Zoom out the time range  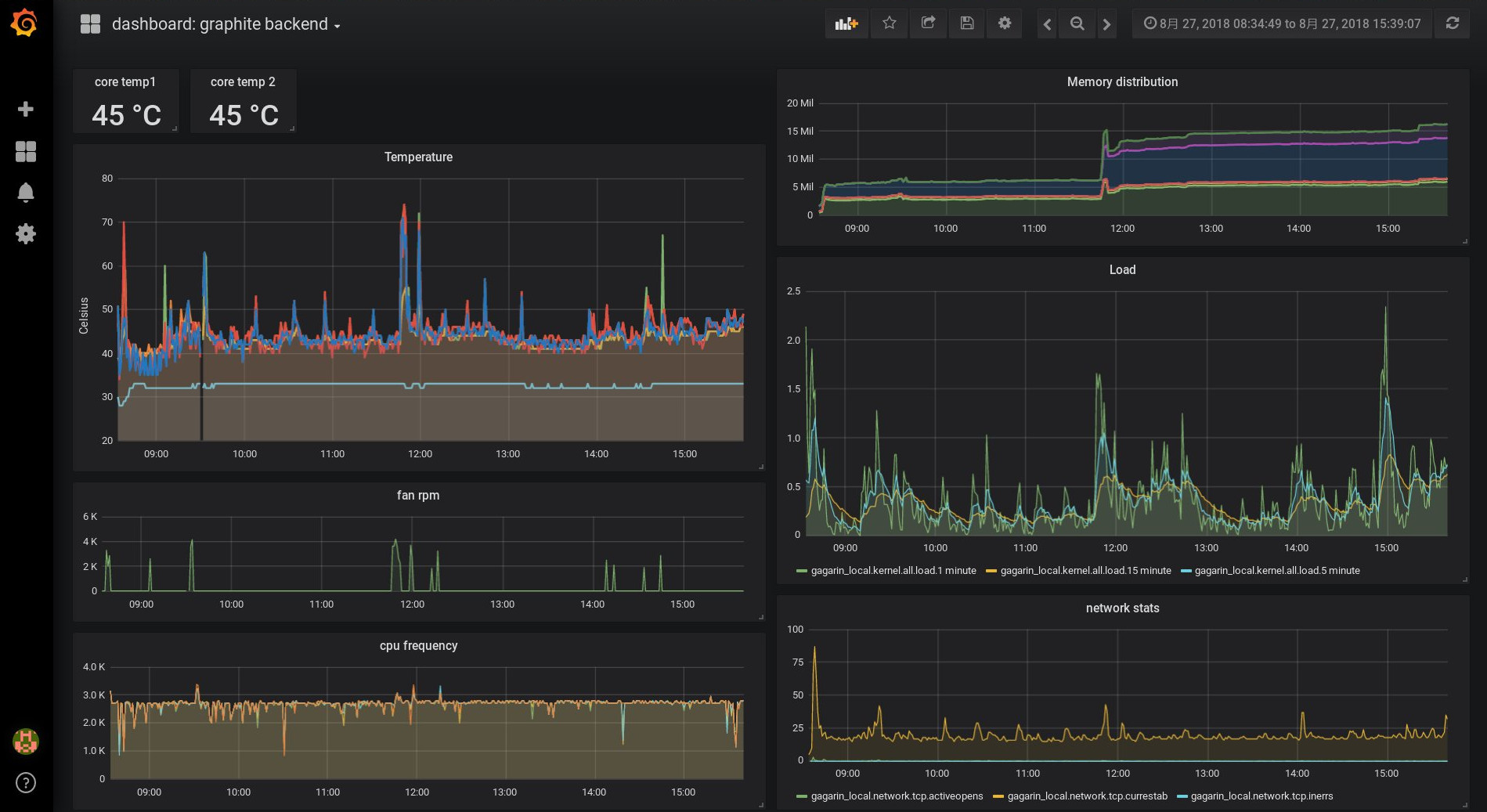tap(1077, 24)
